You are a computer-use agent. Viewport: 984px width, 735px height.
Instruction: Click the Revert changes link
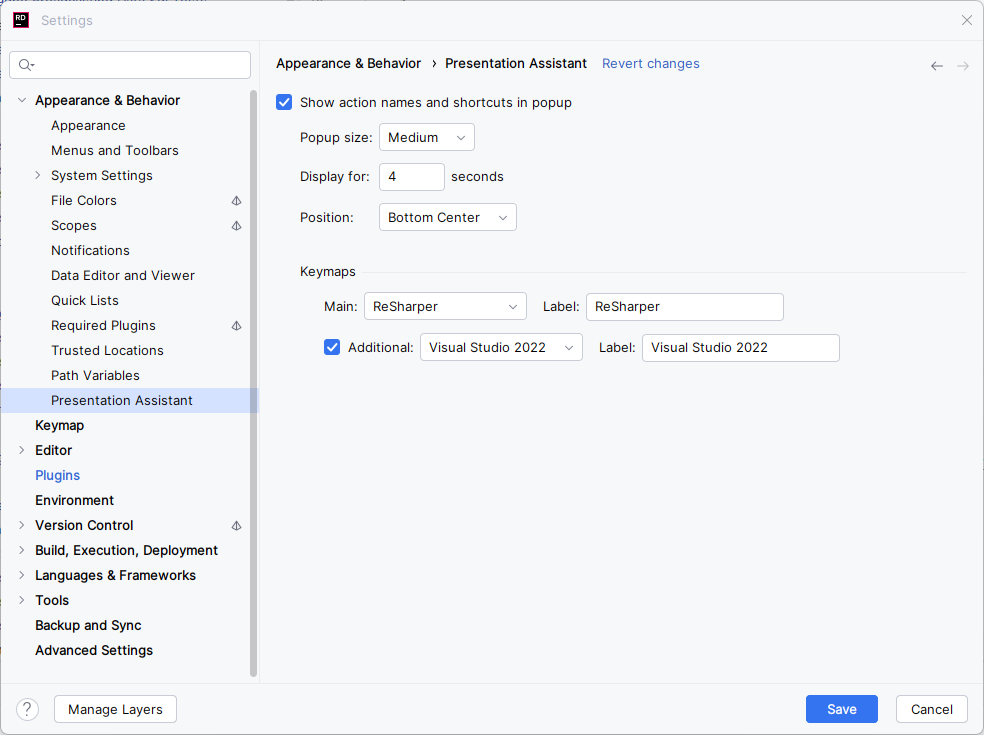(x=650, y=63)
